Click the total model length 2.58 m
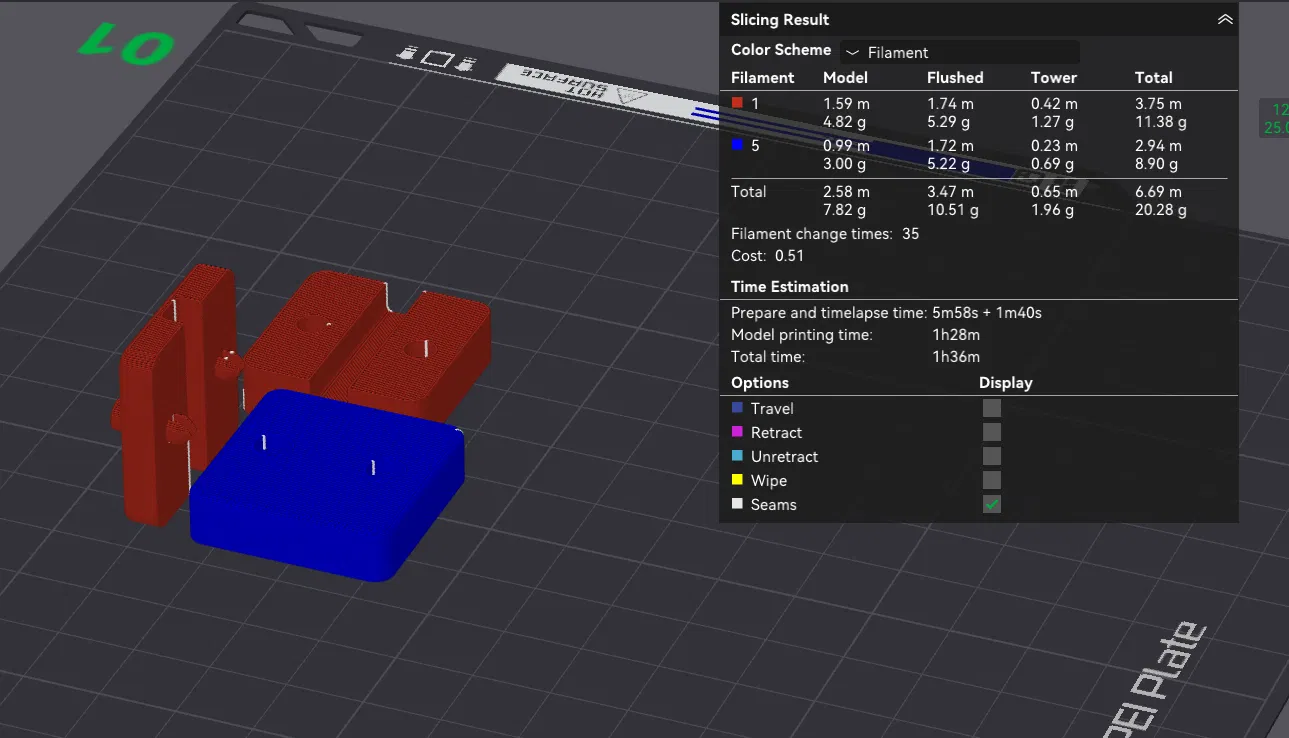Screen dimensions: 1289x738 (x=847, y=191)
